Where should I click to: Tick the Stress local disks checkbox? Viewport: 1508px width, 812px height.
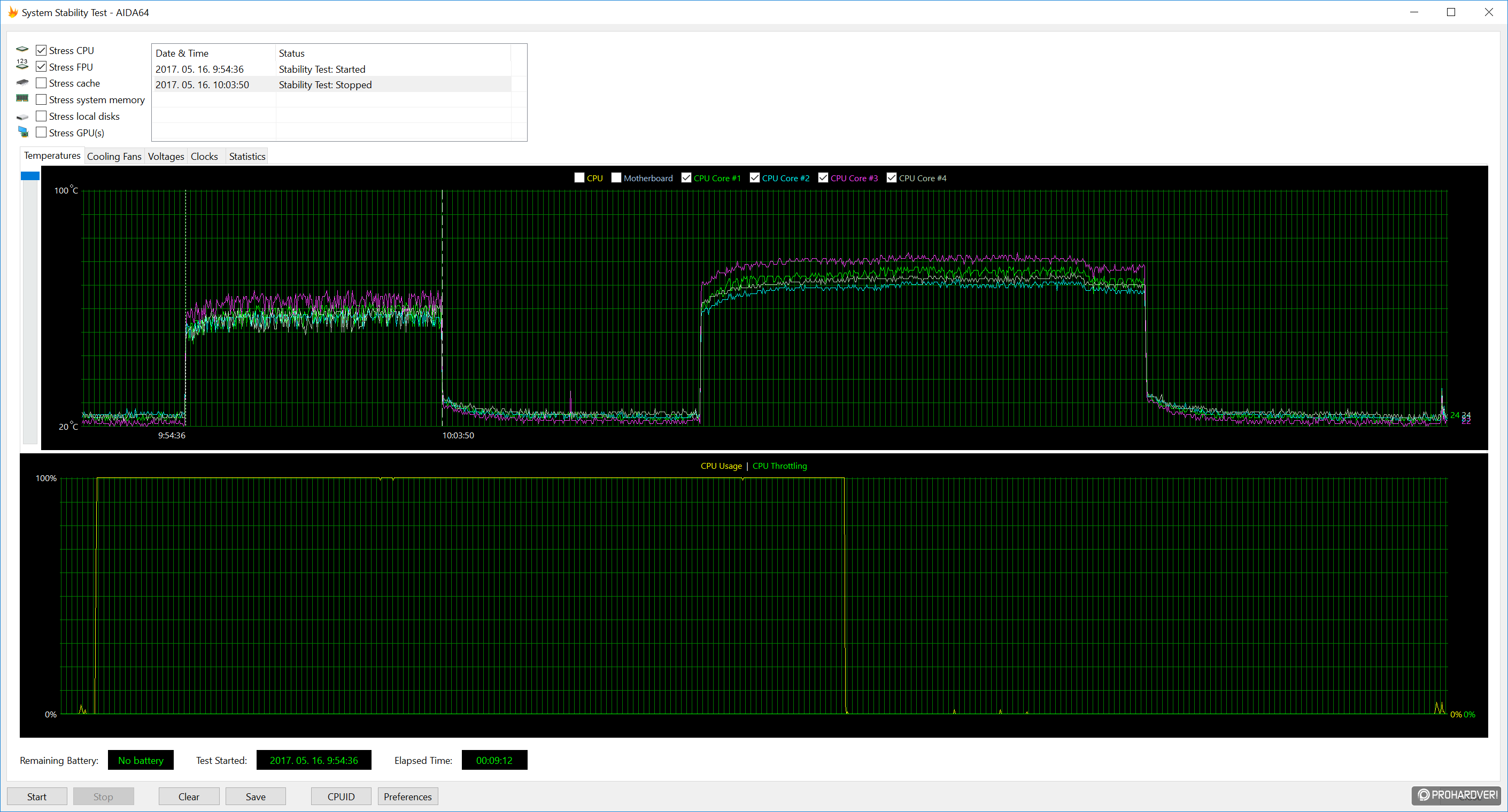pos(41,116)
